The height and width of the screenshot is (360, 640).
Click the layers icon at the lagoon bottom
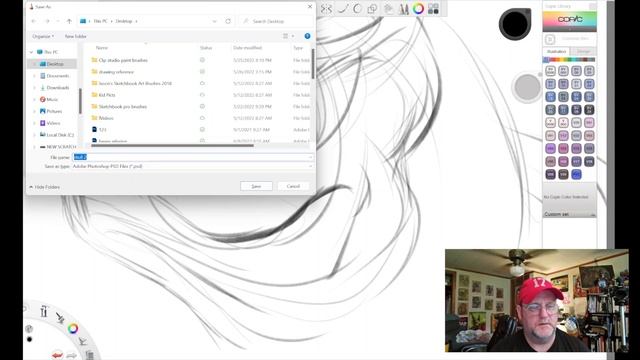click(89, 355)
